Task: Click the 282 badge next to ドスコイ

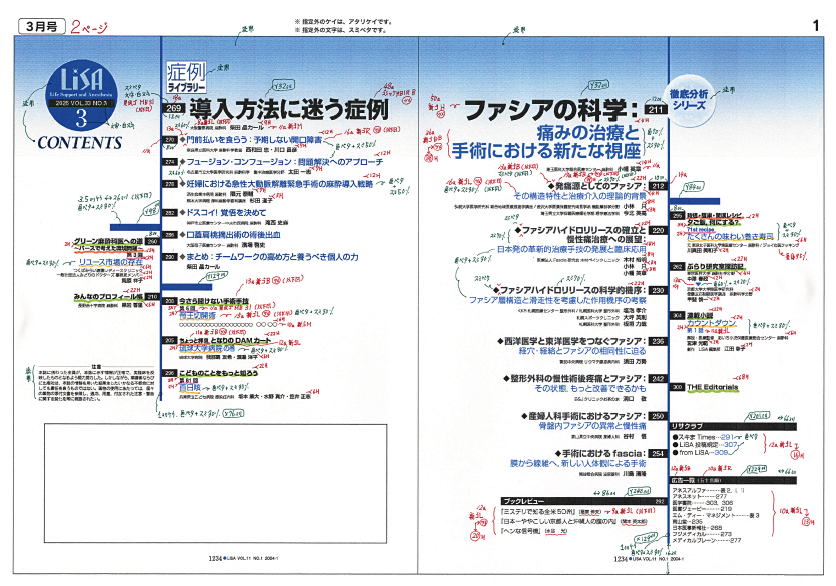Action: click(170, 214)
